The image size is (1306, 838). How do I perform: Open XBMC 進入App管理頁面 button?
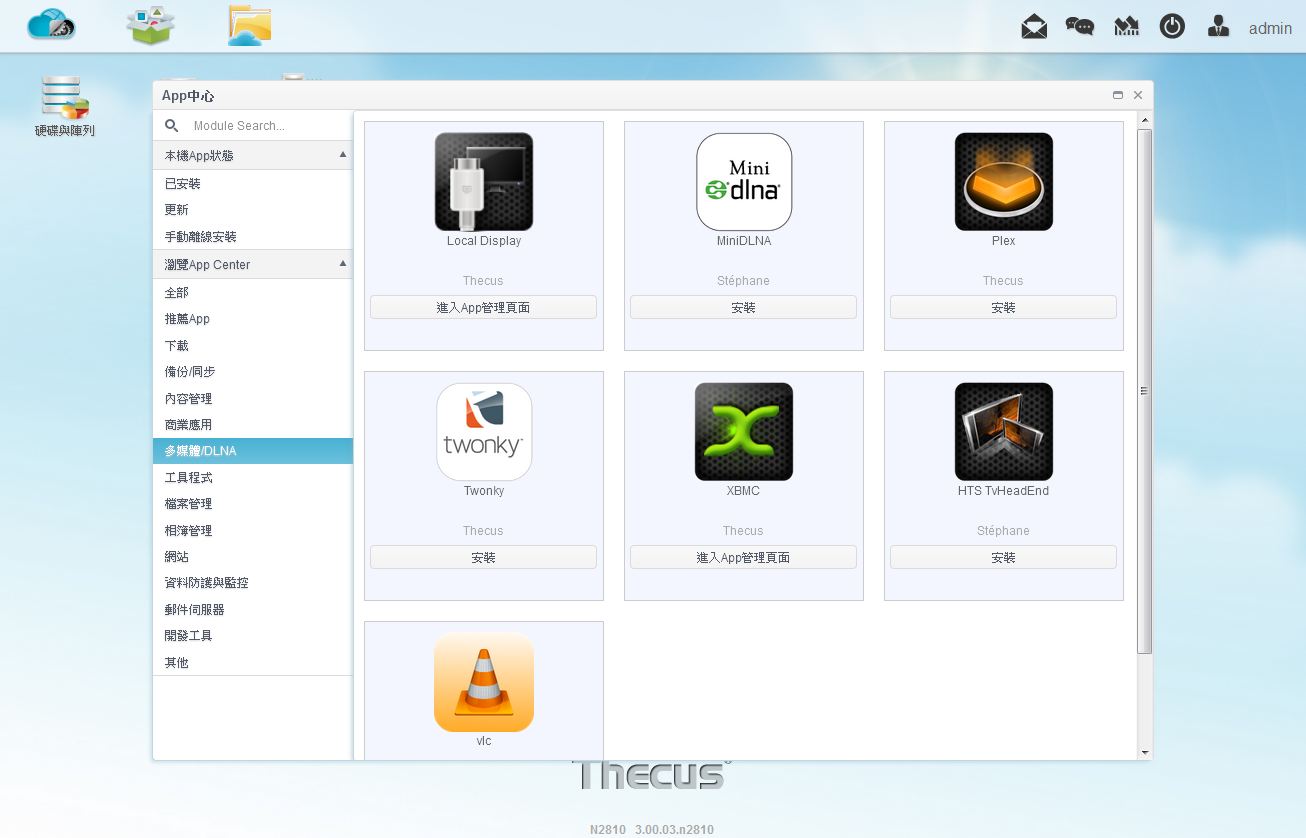coord(744,557)
